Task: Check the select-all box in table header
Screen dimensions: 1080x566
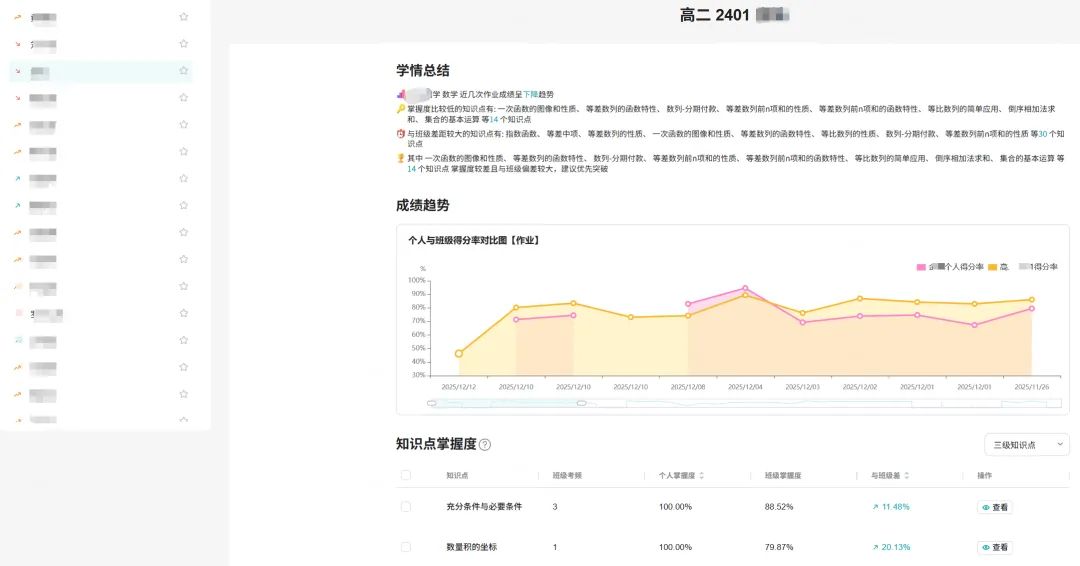Action: click(x=406, y=475)
